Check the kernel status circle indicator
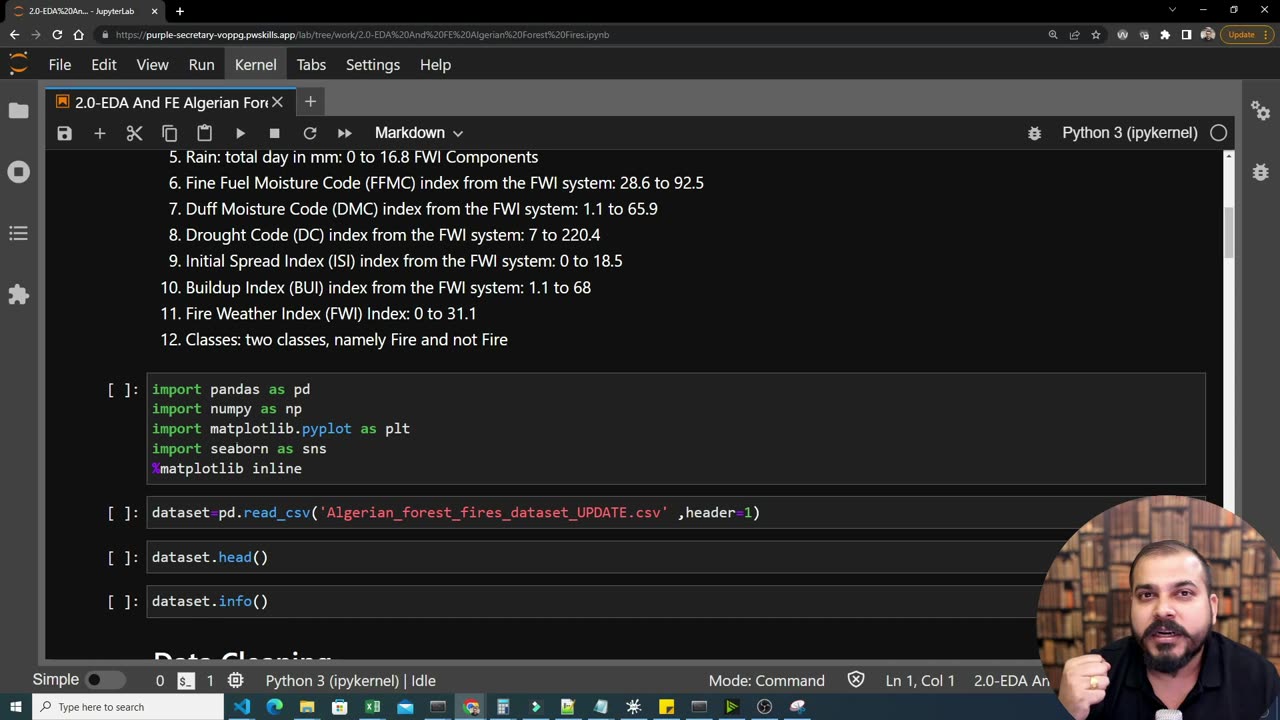Screen dimensions: 1280x720 [1218, 133]
